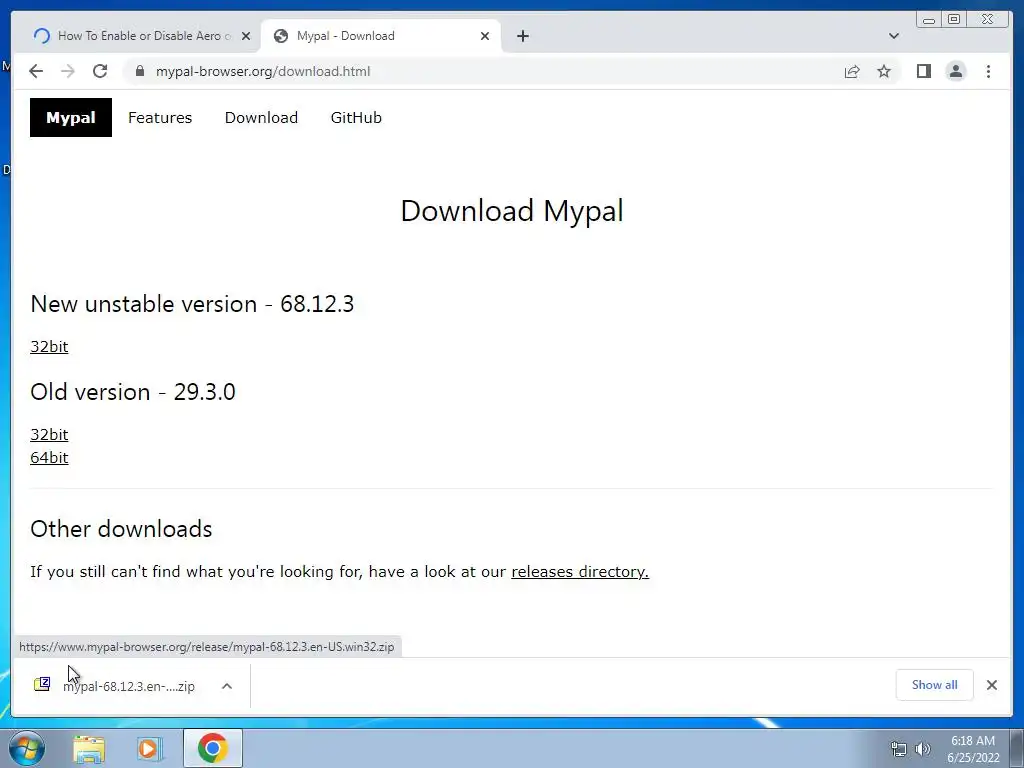This screenshot has width=1024, height=768.
Task: Click the network tray icon
Action: 899,749
